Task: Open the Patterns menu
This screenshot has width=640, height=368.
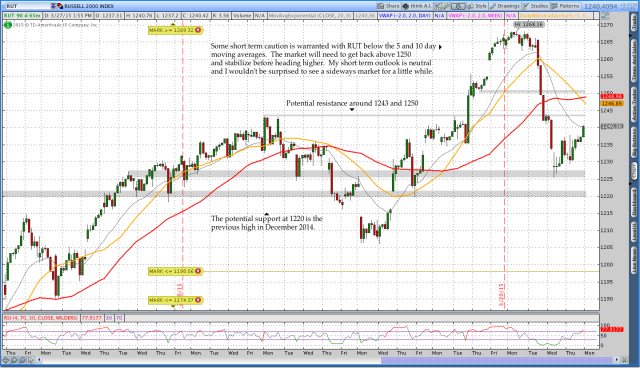Action: (565, 6)
